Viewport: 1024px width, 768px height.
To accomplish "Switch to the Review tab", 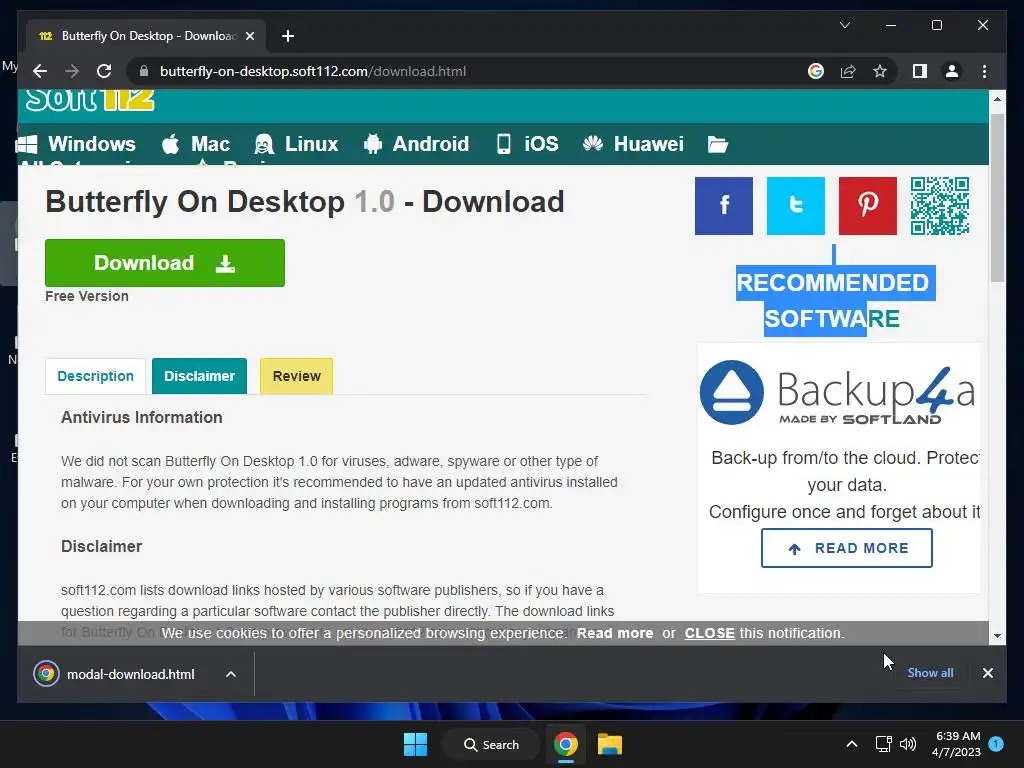I will (296, 376).
